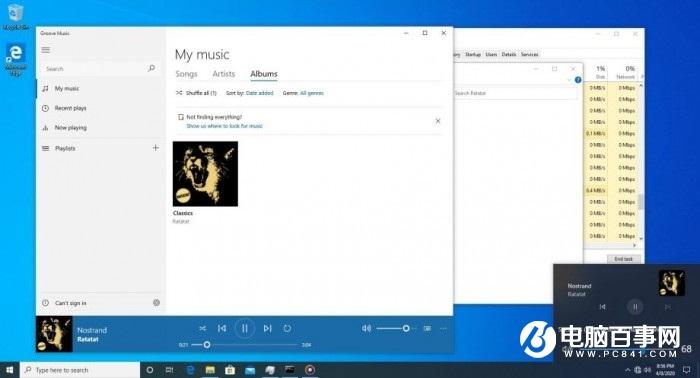Open the Windows Start menu

point(10,370)
